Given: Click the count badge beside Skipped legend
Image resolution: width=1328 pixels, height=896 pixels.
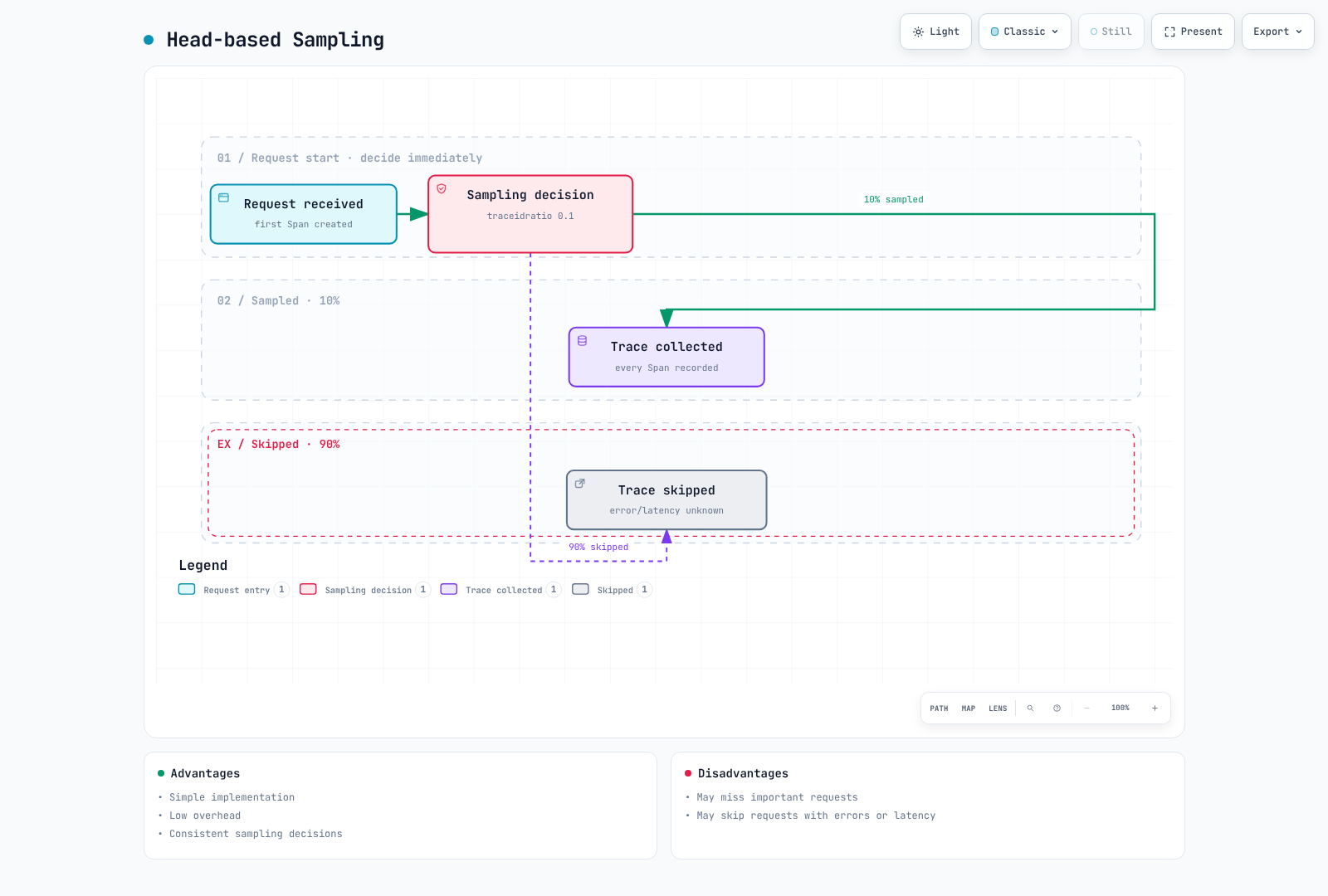Looking at the screenshot, I should click(645, 590).
